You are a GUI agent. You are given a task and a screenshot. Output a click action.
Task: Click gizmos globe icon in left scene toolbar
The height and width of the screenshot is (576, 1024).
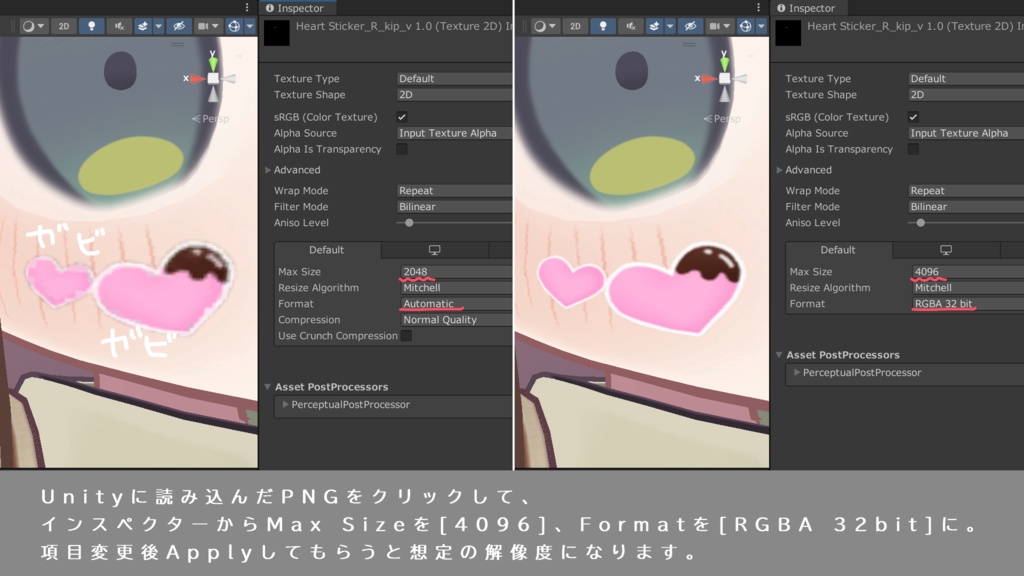click(234, 26)
